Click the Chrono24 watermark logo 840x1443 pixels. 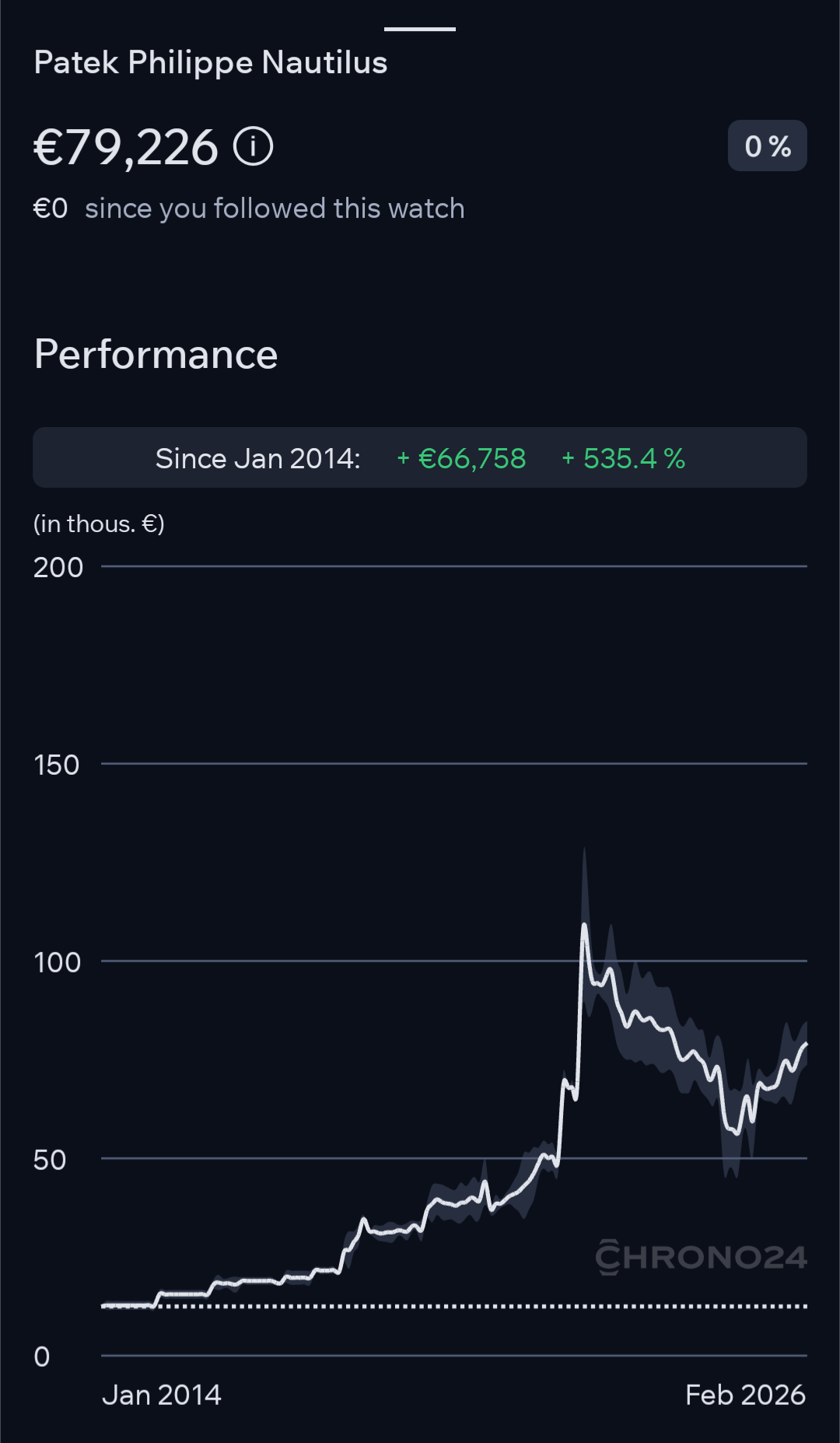click(701, 1257)
